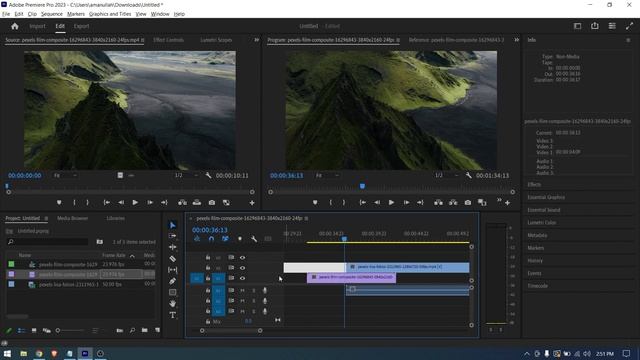The width and height of the screenshot is (640, 360).
Task: Create new bin in Project panel
Action: point(144,330)
